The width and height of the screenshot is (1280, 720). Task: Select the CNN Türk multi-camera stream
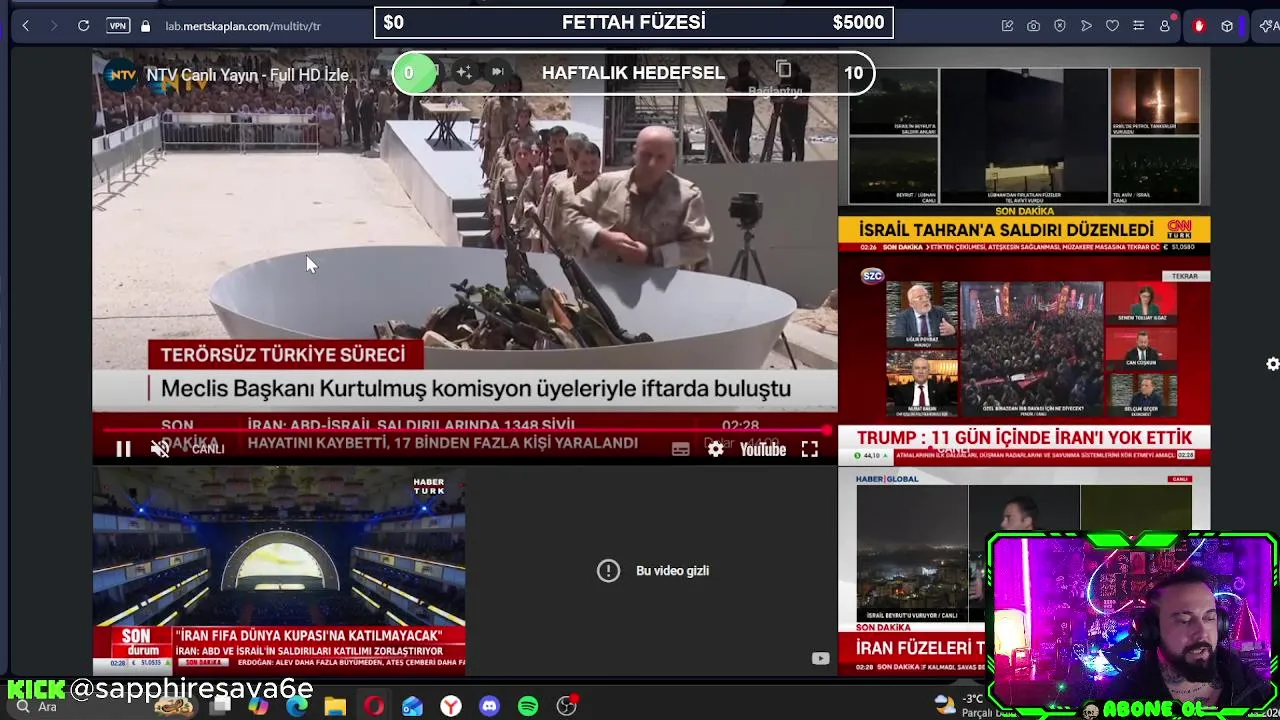click(x=1024, y=152)
